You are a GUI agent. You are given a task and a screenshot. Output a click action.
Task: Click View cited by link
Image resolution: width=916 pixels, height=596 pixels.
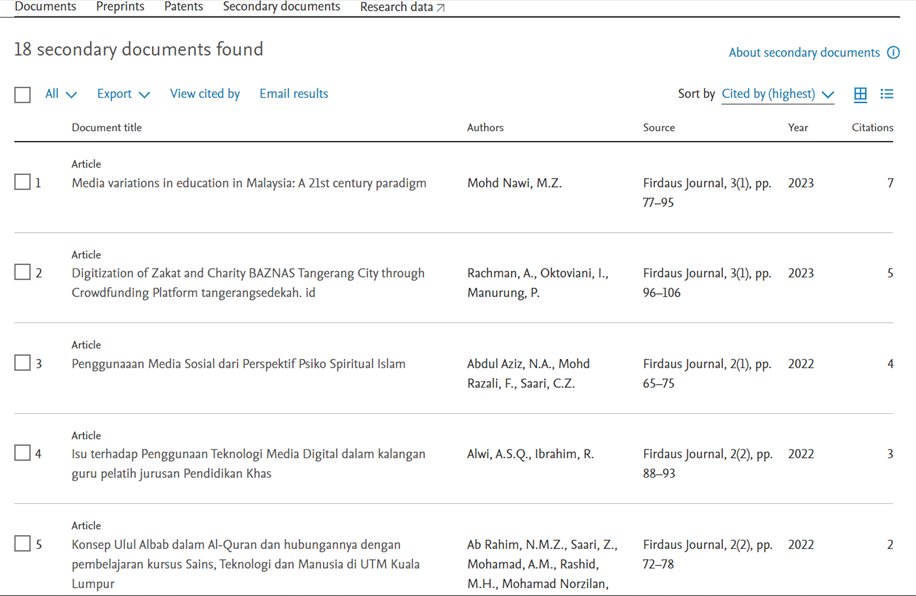tap(205, 94)
